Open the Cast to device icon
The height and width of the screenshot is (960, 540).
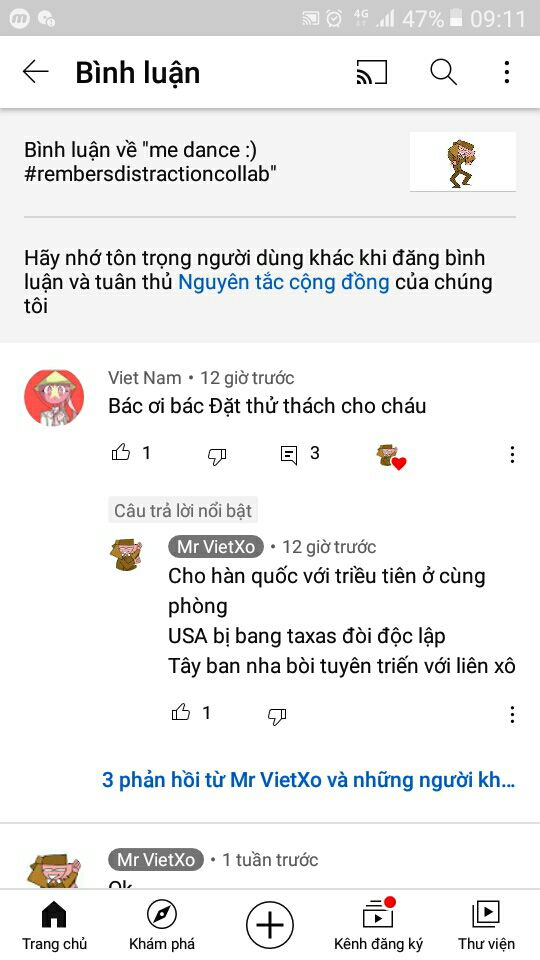[x=372, y=72]
